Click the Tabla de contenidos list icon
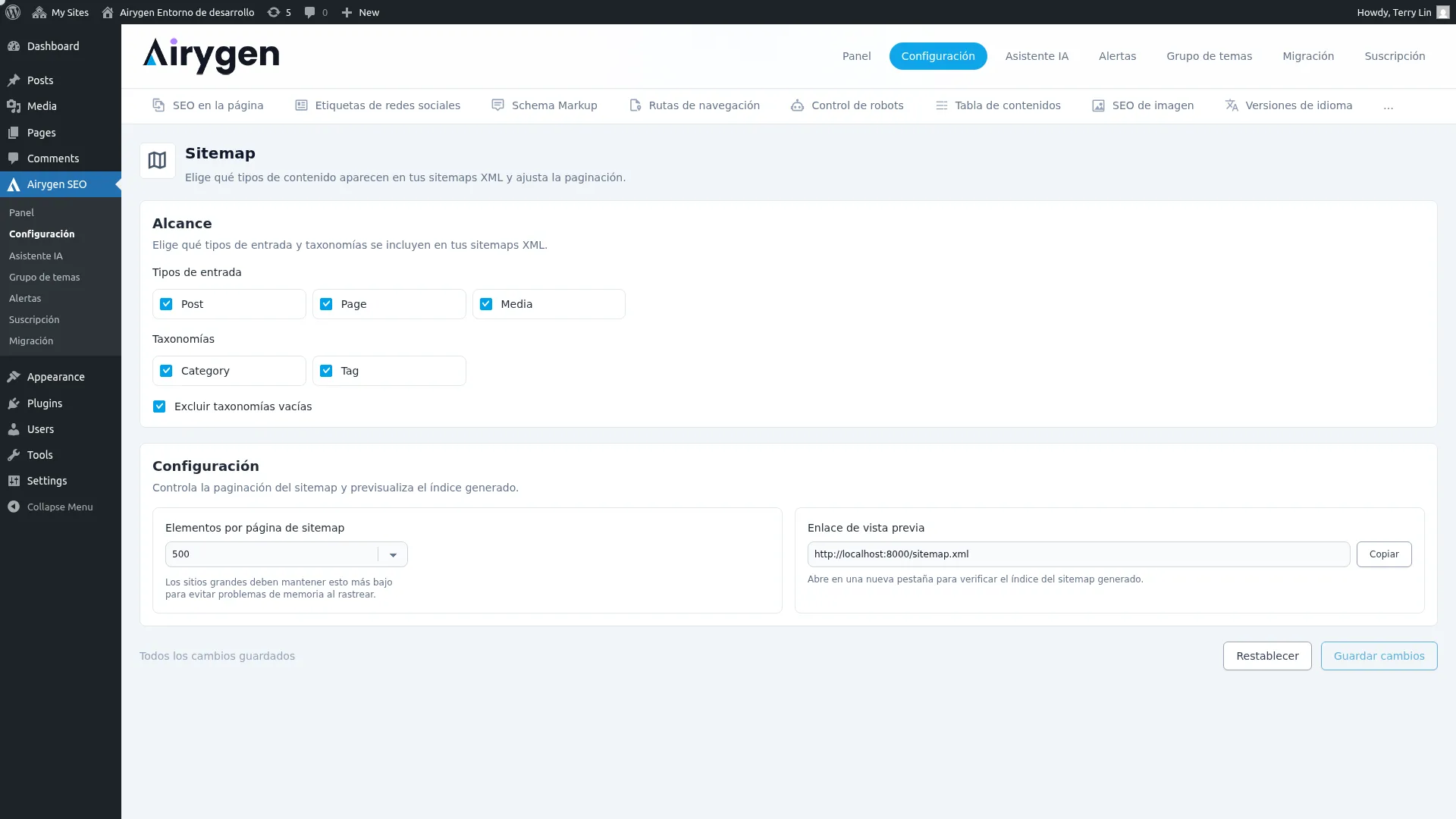Image resolution: width=1456 pixels, height=819 pixels. 941,105
